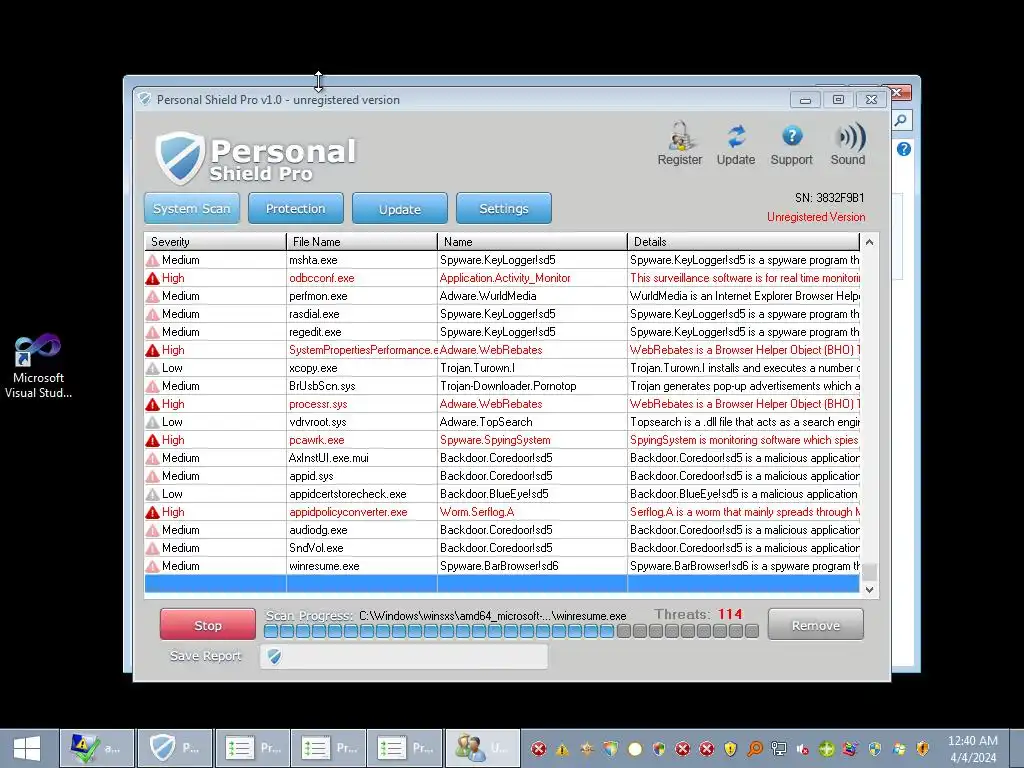Click the threat list scroll up arrow
The image size is (1024, 768).
[869, 242]
